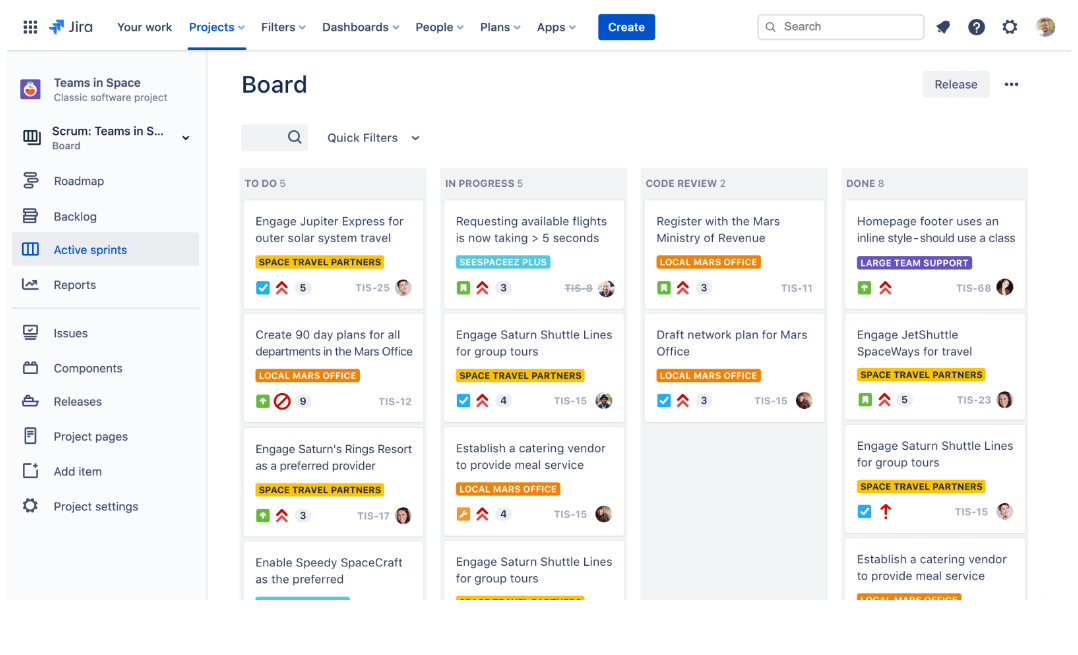Click the Roadmap sidebar icon
The height and width of the screenshot is (655, 1078).
click(x=30, y=181)
